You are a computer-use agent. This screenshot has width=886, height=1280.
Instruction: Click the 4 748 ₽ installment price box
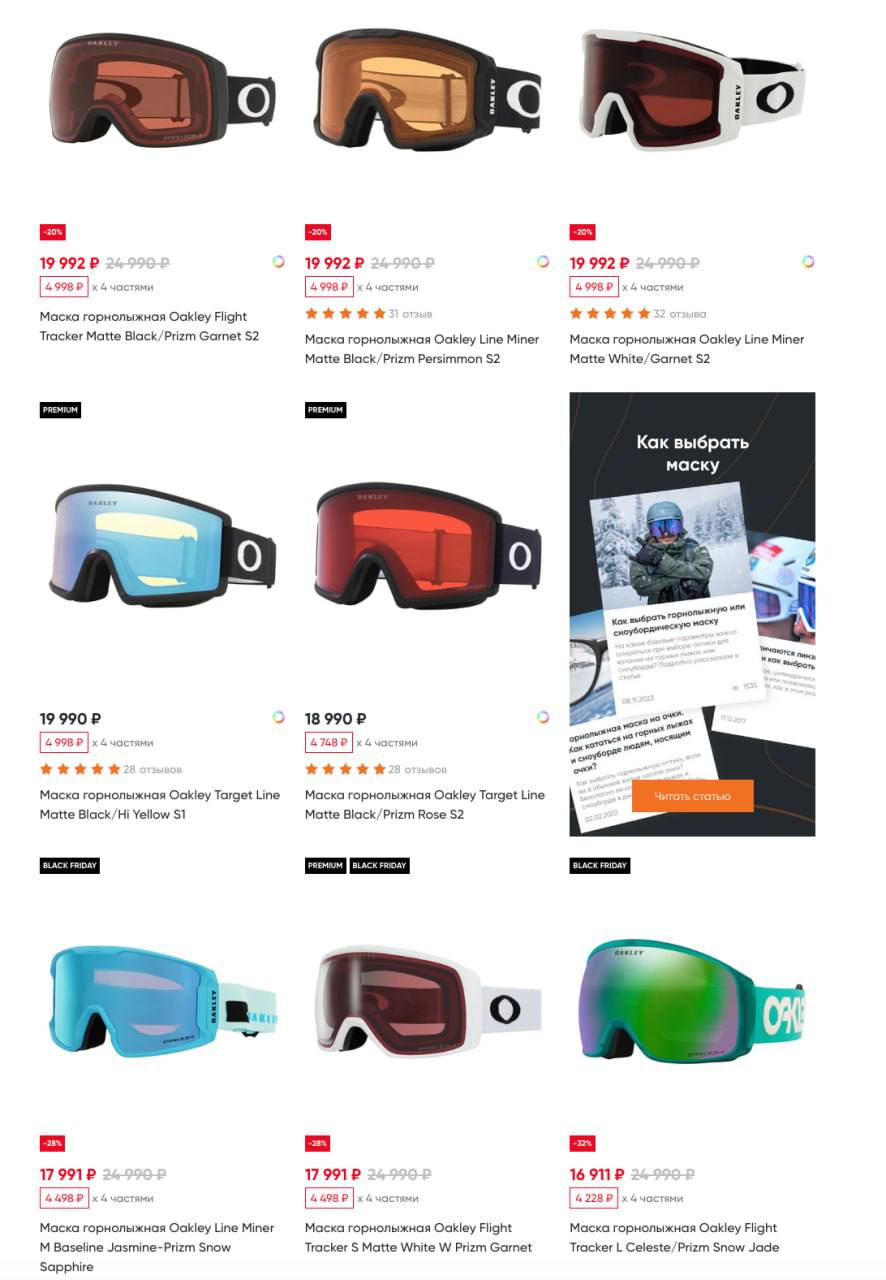click(x=329, y=743)
